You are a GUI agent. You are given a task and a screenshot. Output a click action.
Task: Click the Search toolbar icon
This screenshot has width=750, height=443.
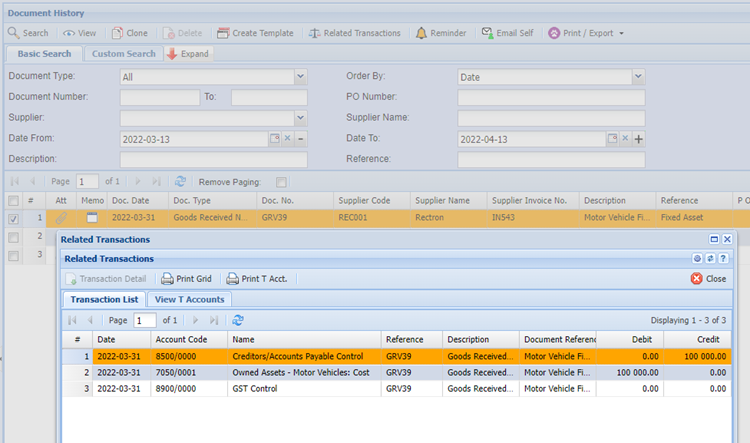click(x=13, y=33)
